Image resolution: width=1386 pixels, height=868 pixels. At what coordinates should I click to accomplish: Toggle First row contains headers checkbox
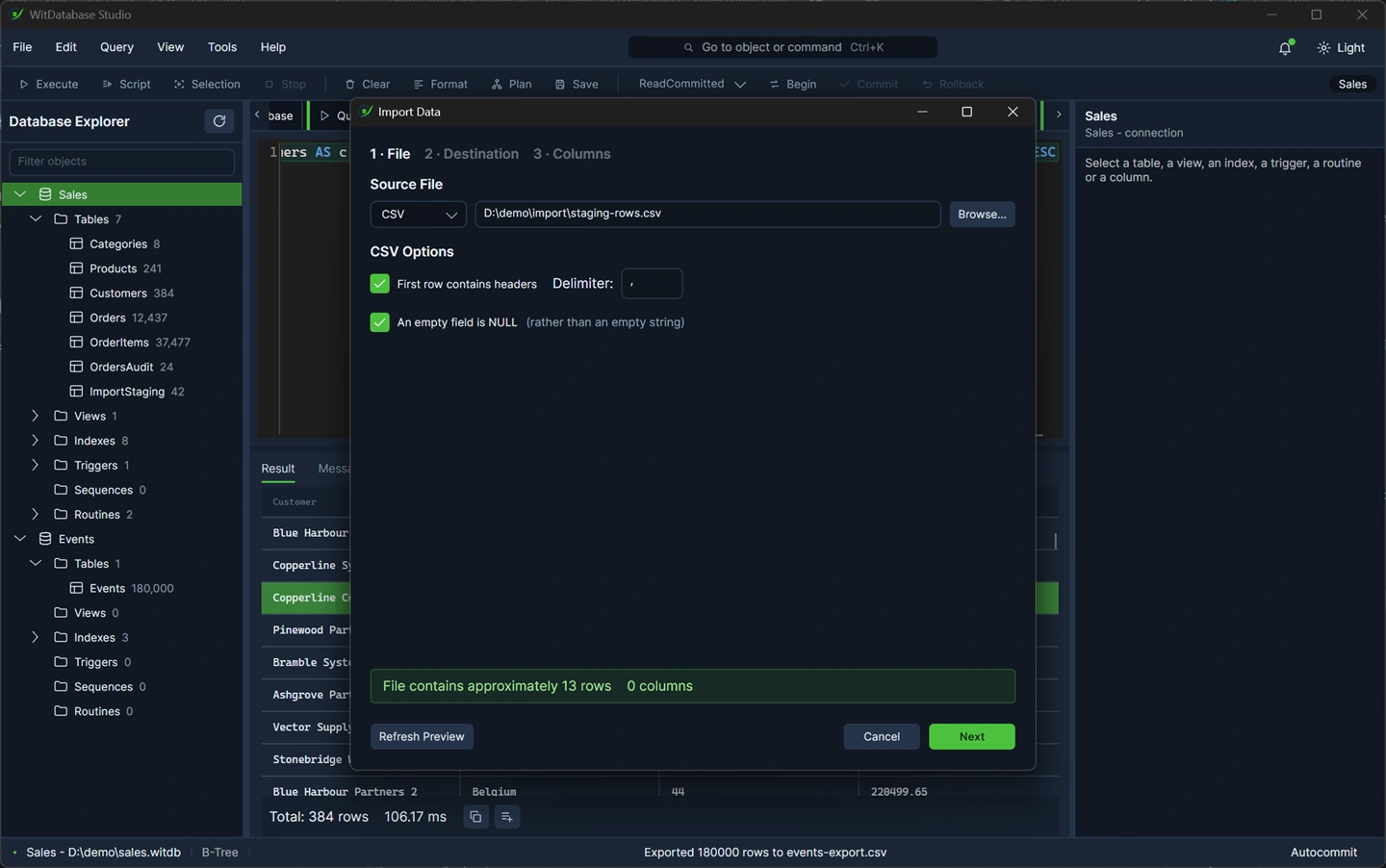[379, 284]
